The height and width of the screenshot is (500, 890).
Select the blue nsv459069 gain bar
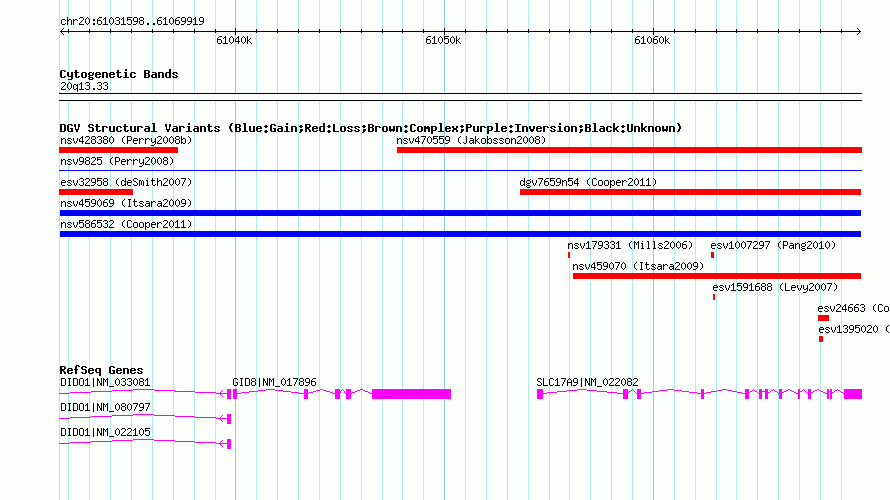click(x=460, y=213)
